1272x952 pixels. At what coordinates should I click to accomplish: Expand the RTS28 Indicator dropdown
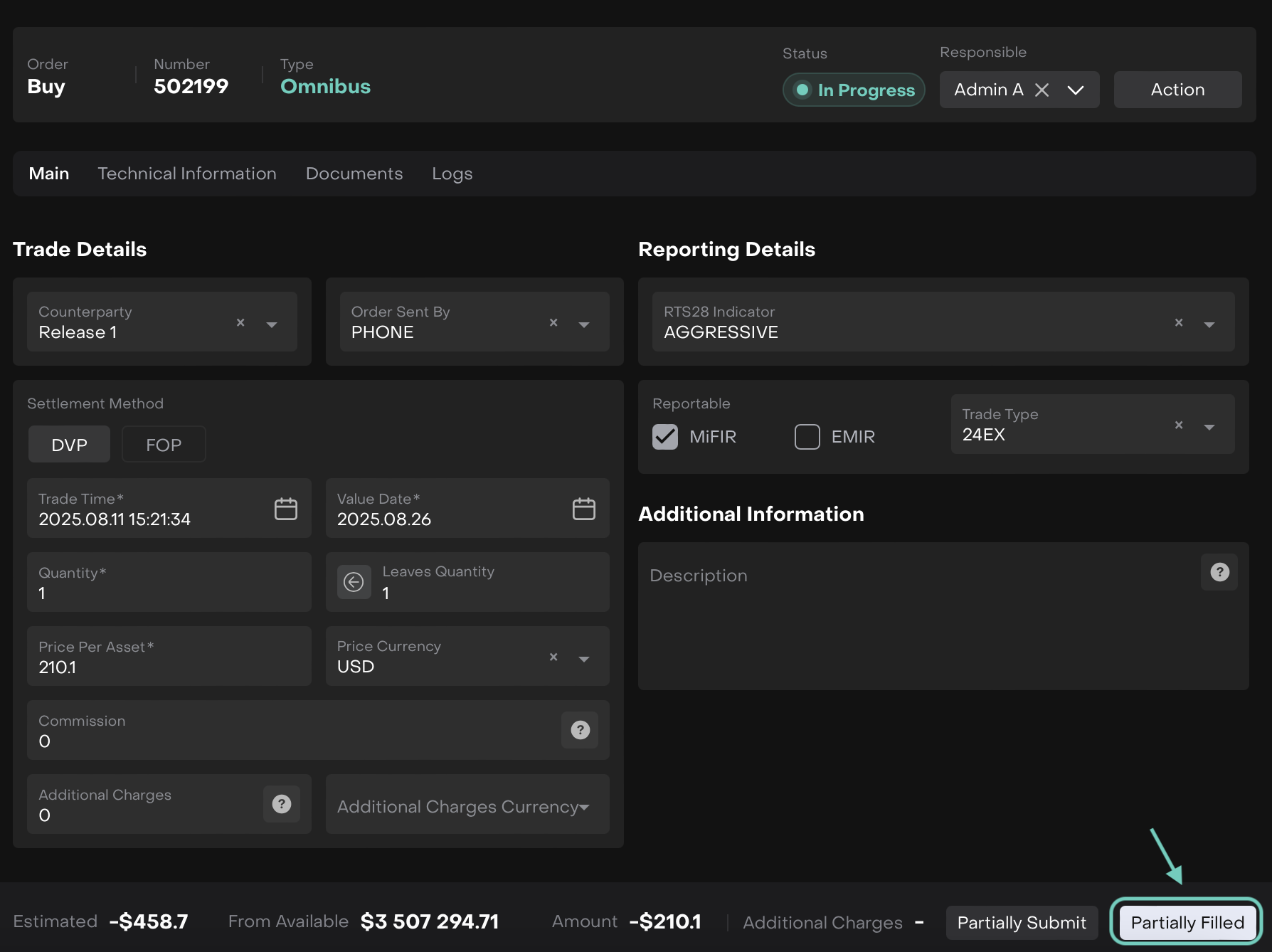1209,324
